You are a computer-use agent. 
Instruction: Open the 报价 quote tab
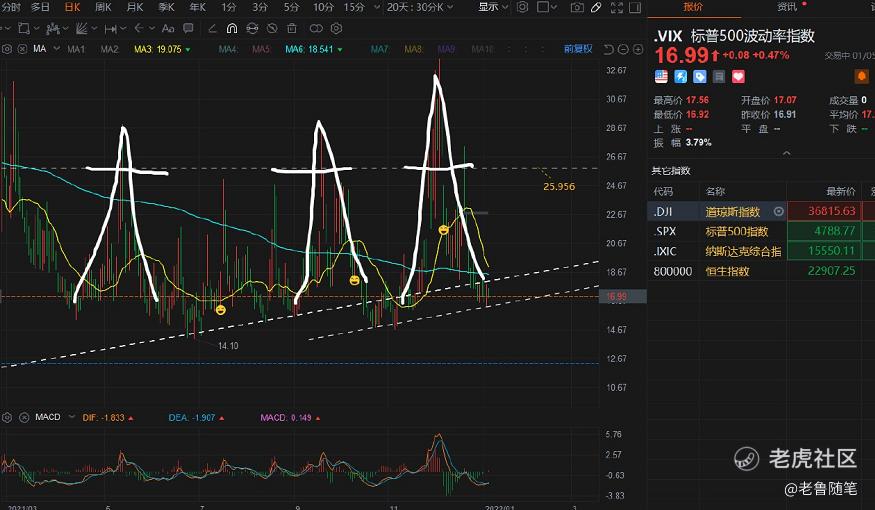coord(693,7)
